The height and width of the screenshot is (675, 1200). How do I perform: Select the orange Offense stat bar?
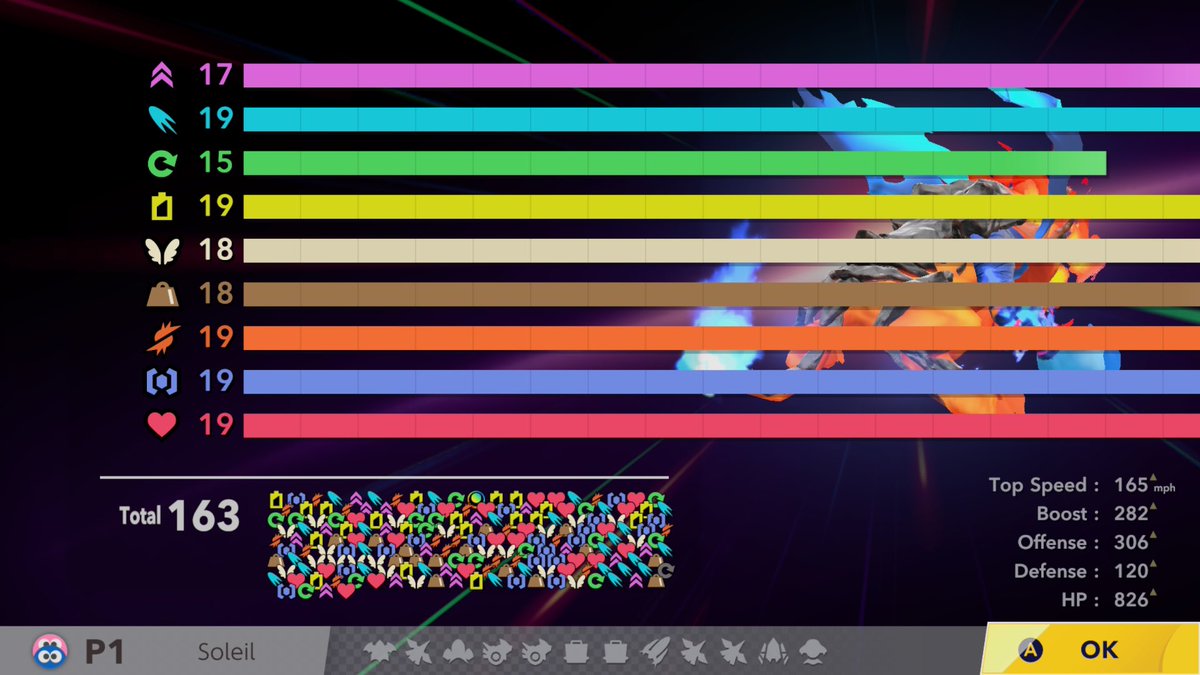(721, 337)
